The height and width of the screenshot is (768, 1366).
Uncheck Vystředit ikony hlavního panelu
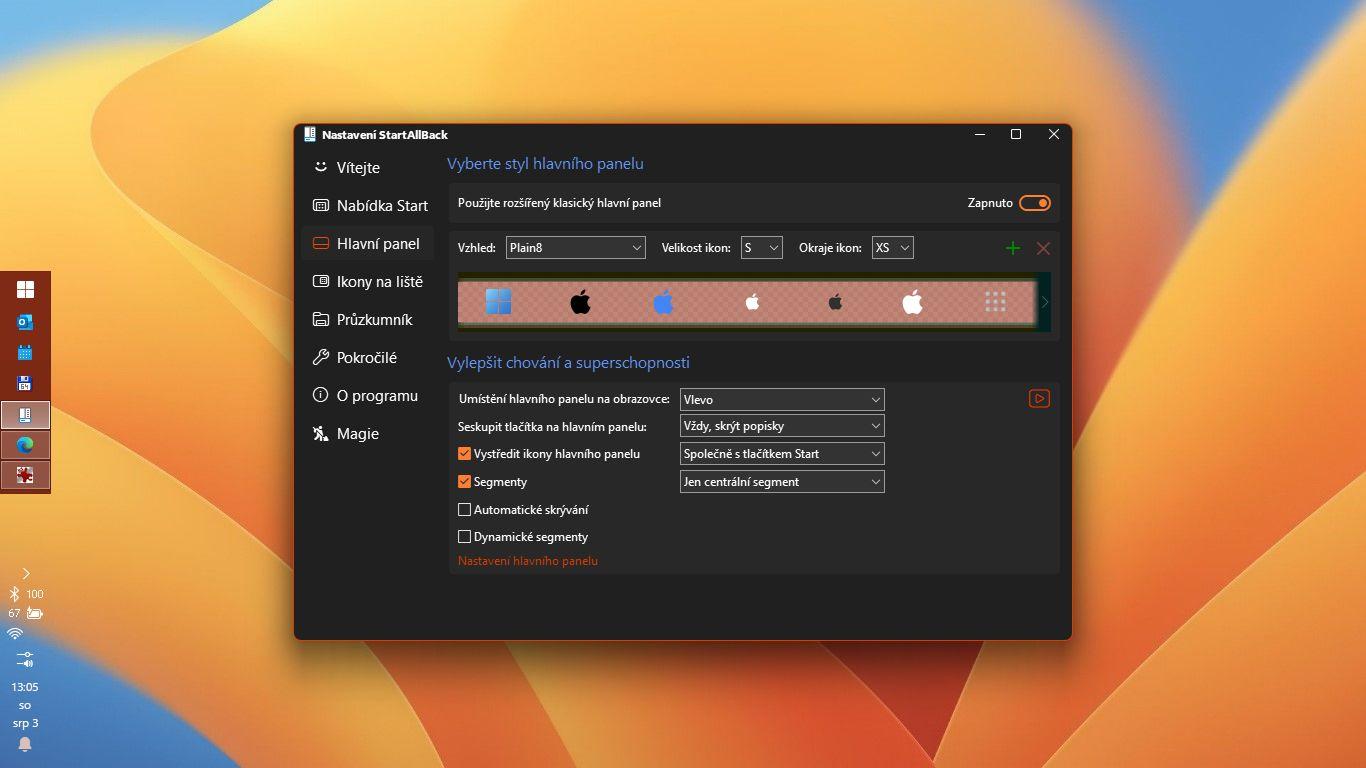(464, 453)
